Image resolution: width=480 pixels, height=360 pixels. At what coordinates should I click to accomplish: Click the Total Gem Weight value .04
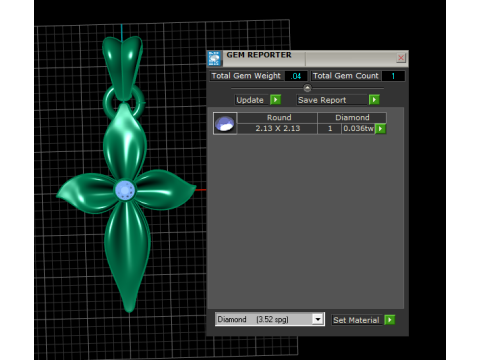click(x=296, y=76)
